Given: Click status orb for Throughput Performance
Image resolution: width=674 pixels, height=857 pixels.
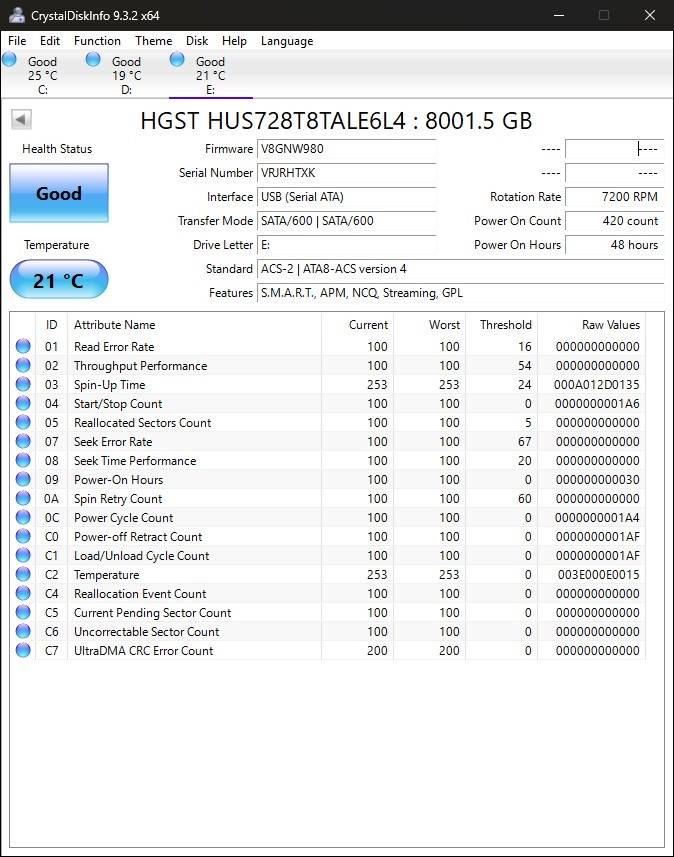Looking at the screenshot, I should point(23,365).
